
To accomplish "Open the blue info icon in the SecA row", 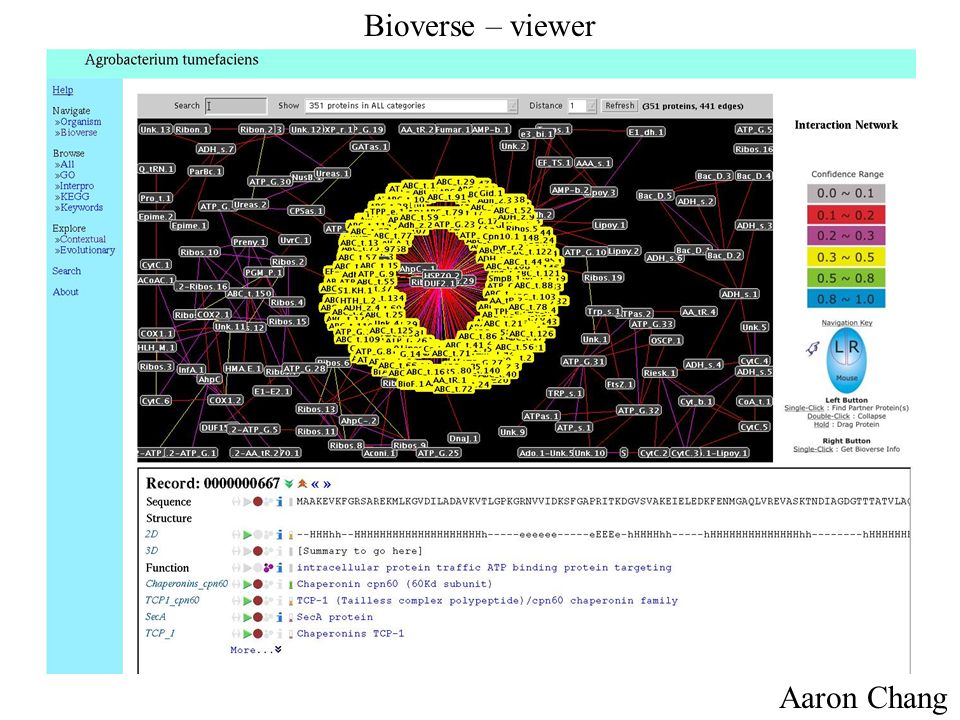I will click(279, 618).
